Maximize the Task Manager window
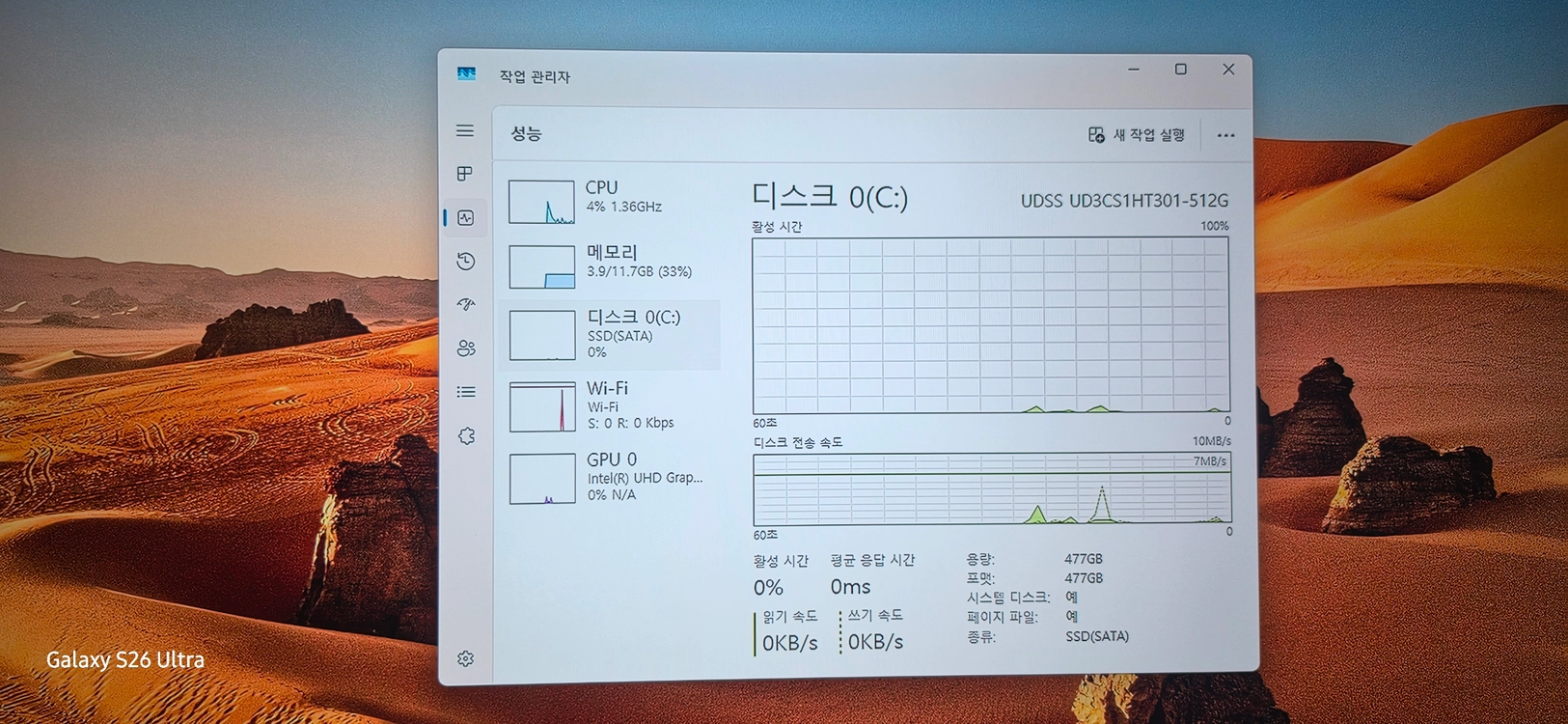 coord(1181,70)
